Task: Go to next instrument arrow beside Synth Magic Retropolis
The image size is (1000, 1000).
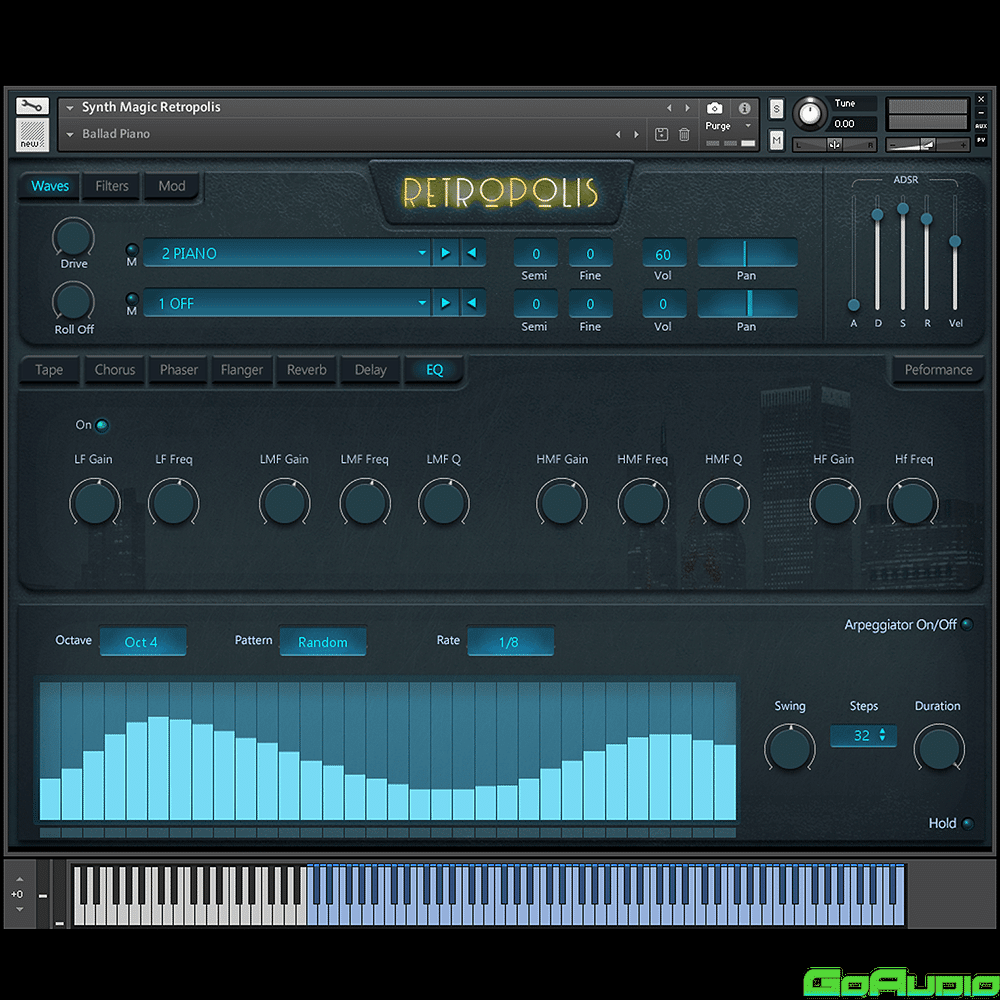Action: tap(688, 108)
